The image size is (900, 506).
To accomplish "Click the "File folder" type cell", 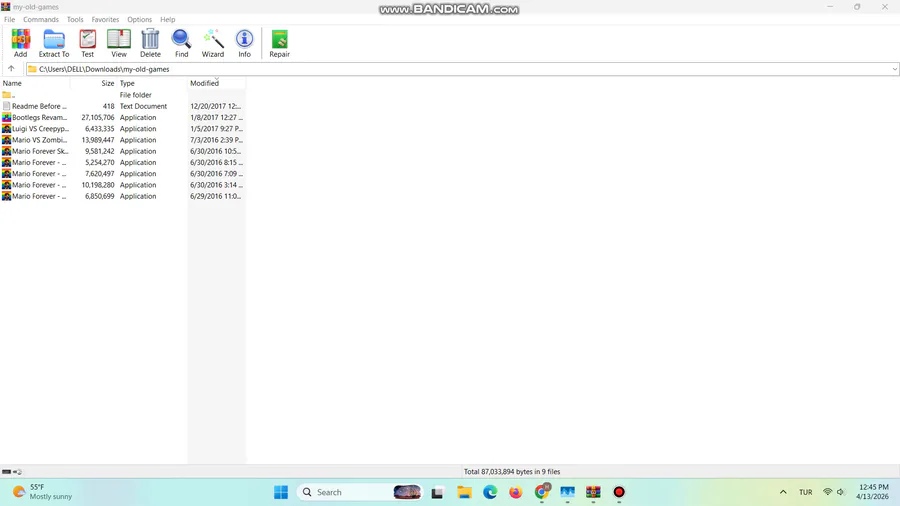I will 135,95.
